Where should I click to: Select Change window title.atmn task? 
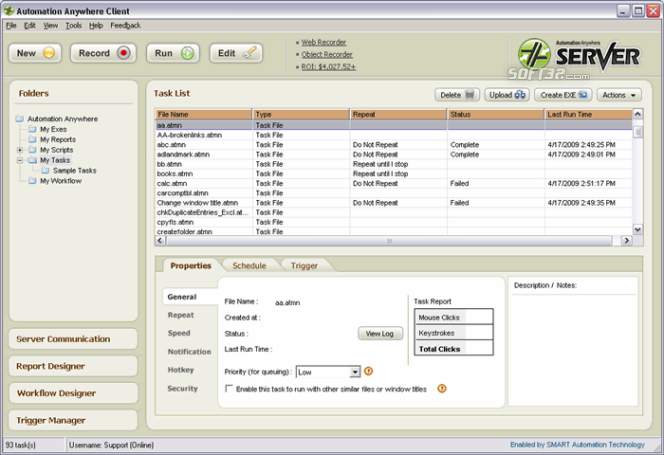point(394,203)
